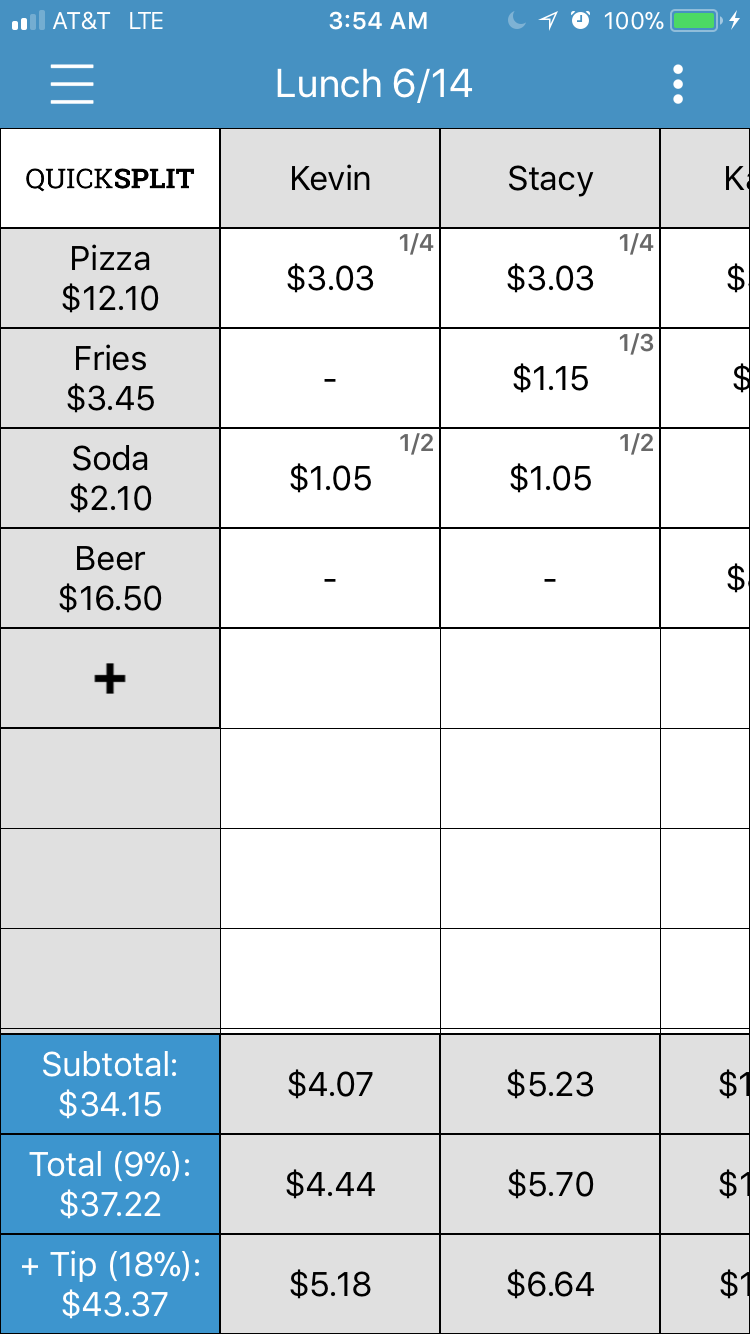
Task: Open the Beer $16.50 item row
Action: (110, 579)
